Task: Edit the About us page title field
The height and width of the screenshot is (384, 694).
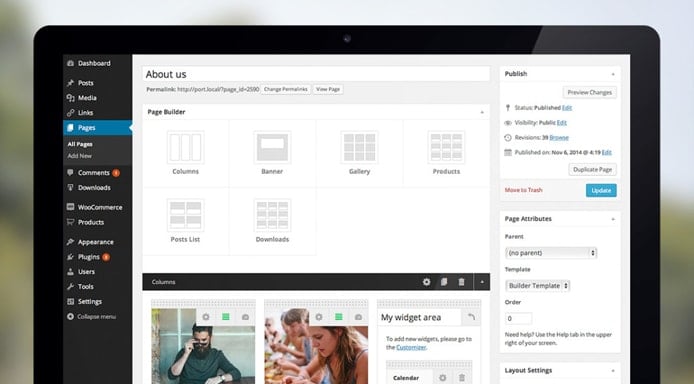Action: [x=316, y=74]
